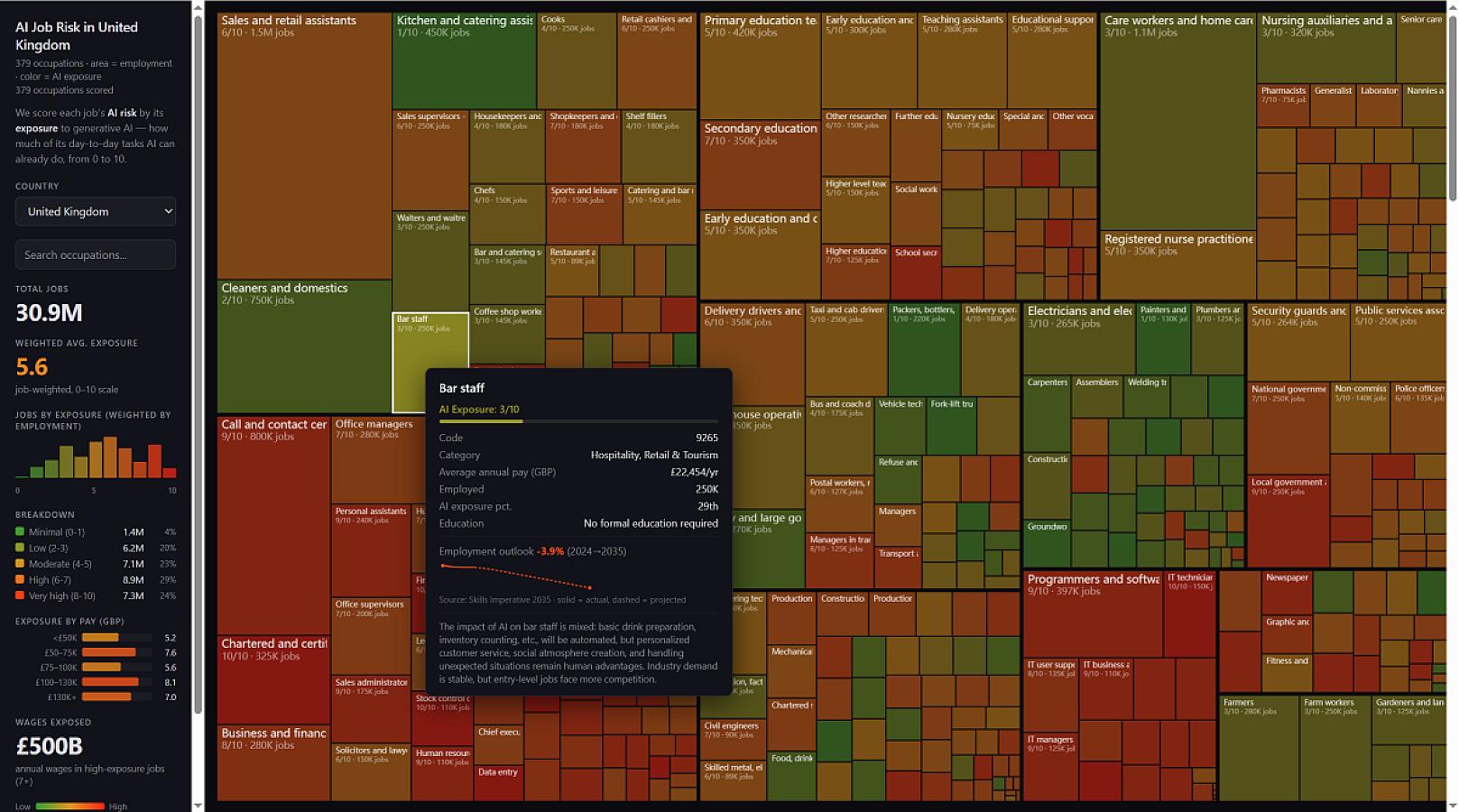This screenshot has height=812, width=1459.
Task: Select the Office managers tile
Action: click(372, 460)
